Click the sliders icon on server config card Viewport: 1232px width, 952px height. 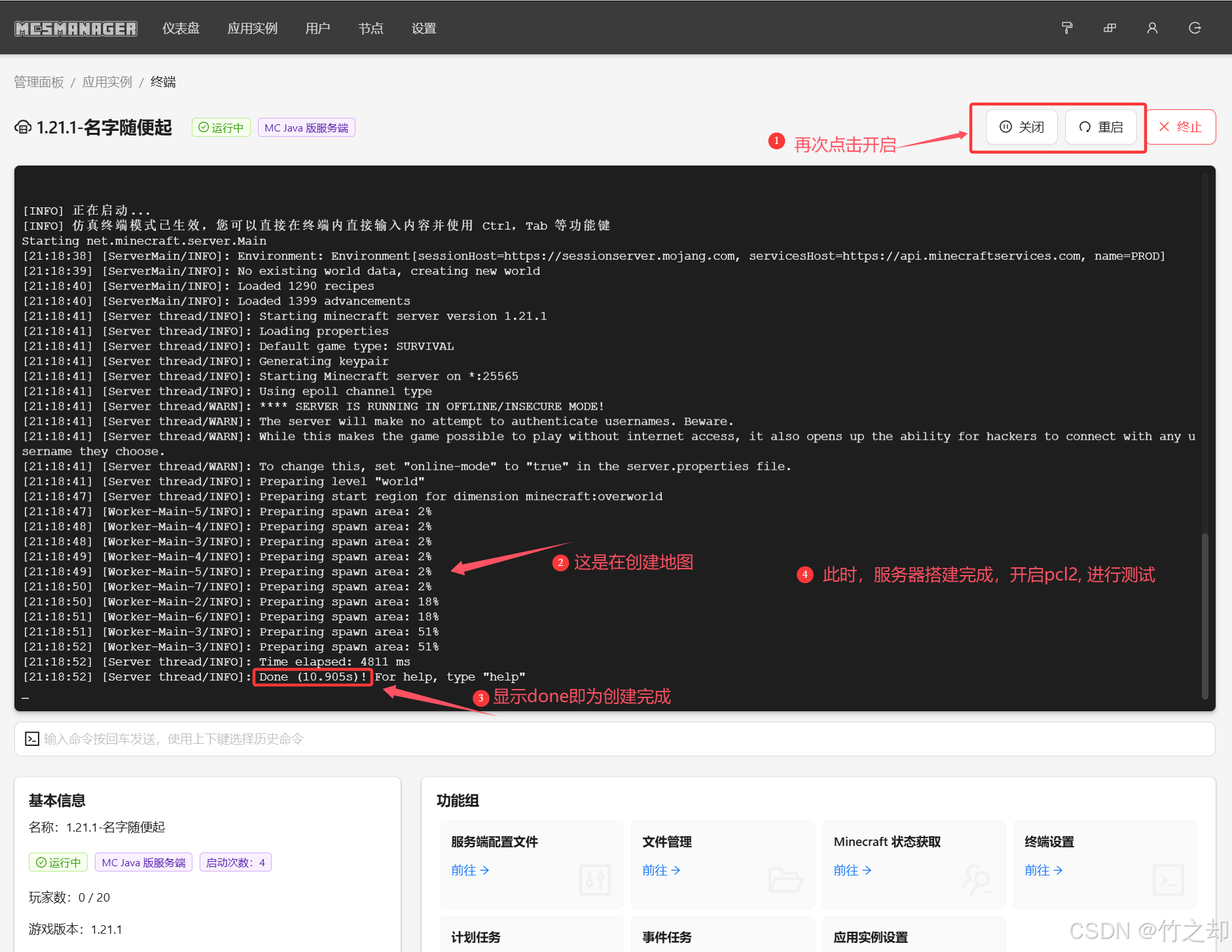click(x=594, y=880)
